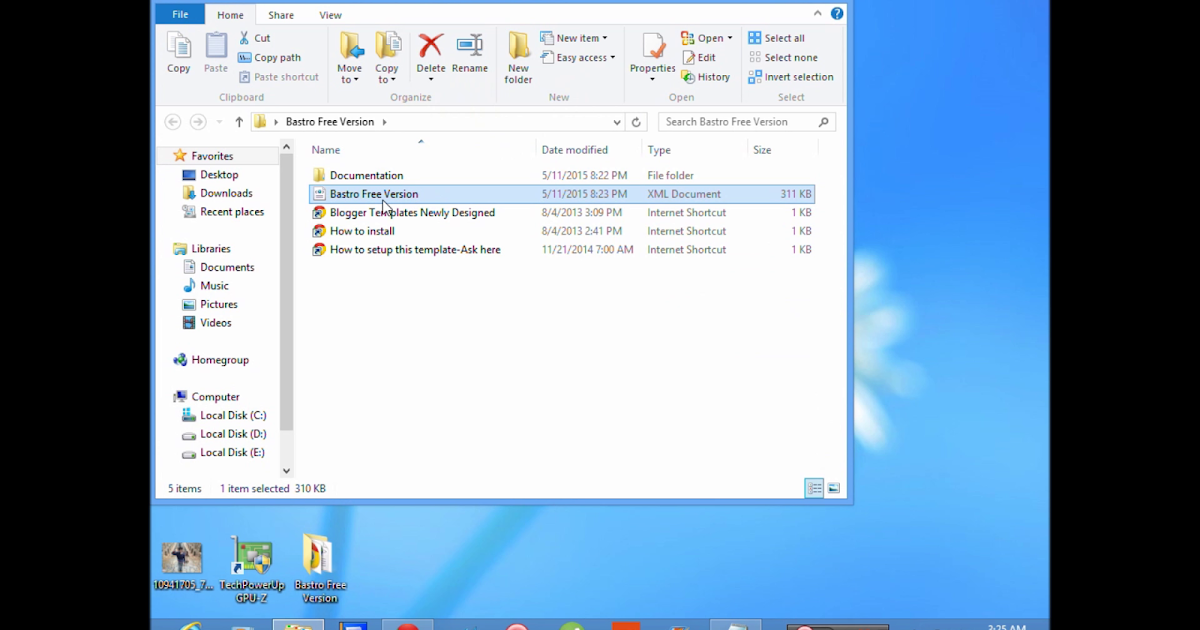
Task: Open the Move to menu
Action: pyautogui.click(x=350, y=58)
